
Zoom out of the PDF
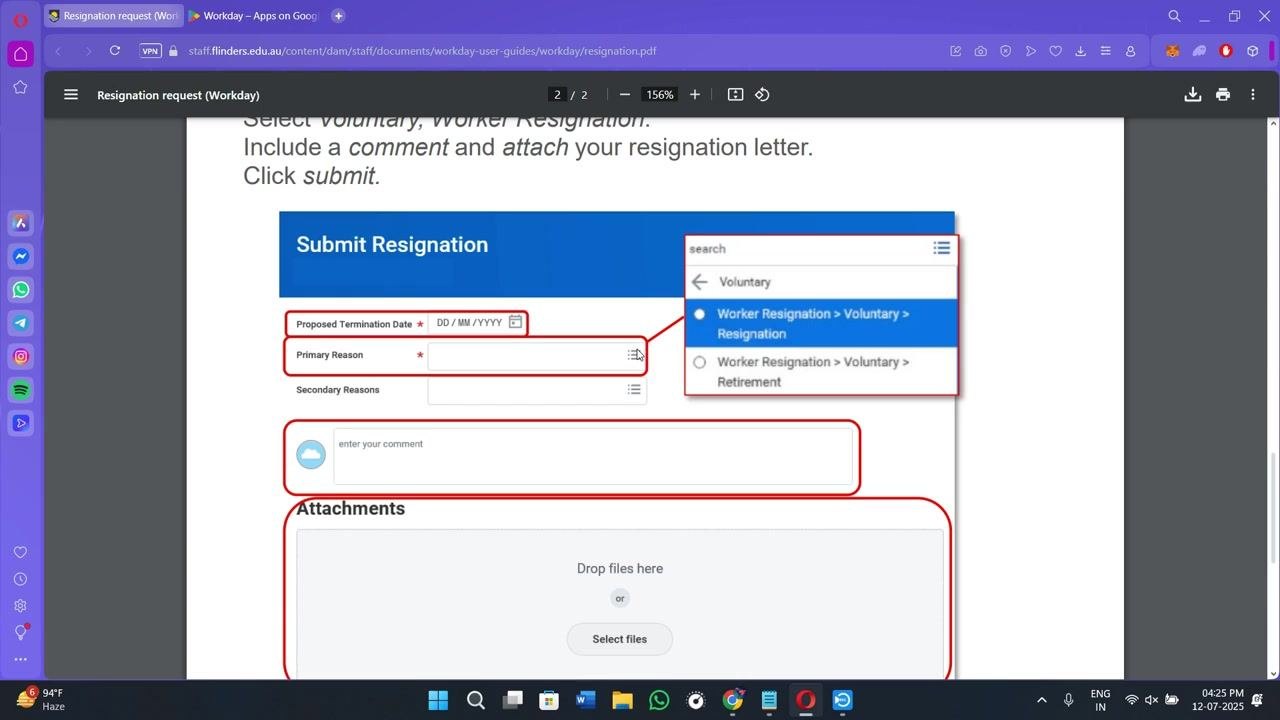pyautogui.click(x=625, y=95)
